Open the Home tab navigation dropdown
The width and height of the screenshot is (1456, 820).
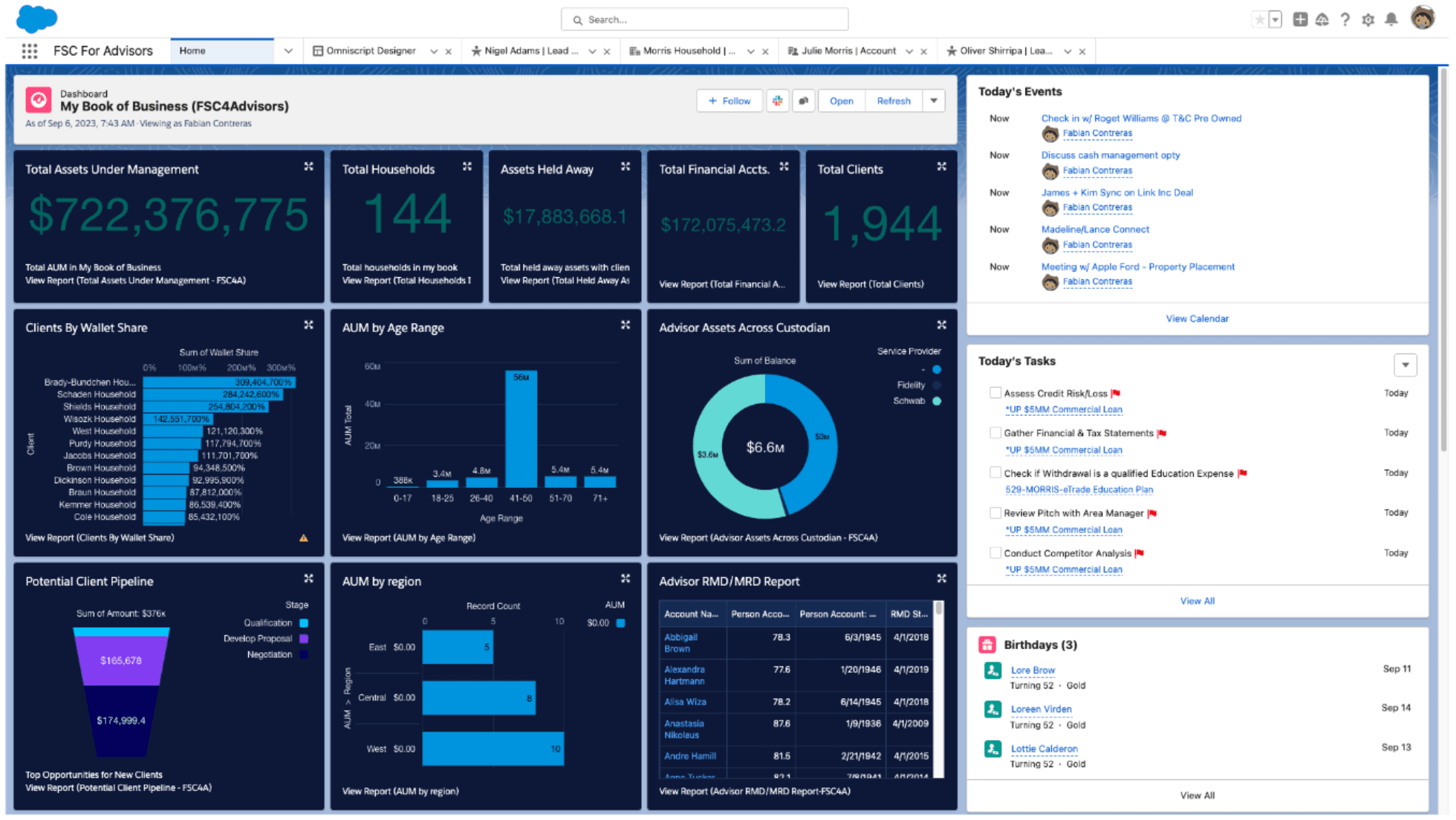[x=288, y=51]
